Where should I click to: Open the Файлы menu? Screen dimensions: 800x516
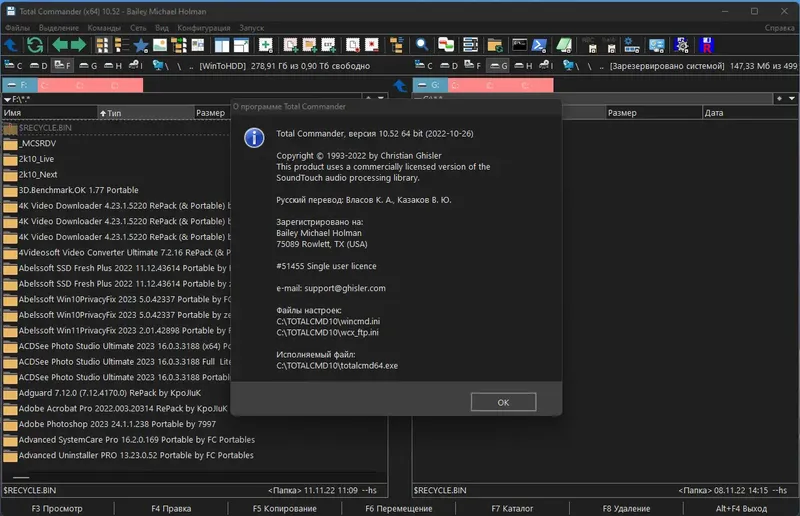[17, 28]
